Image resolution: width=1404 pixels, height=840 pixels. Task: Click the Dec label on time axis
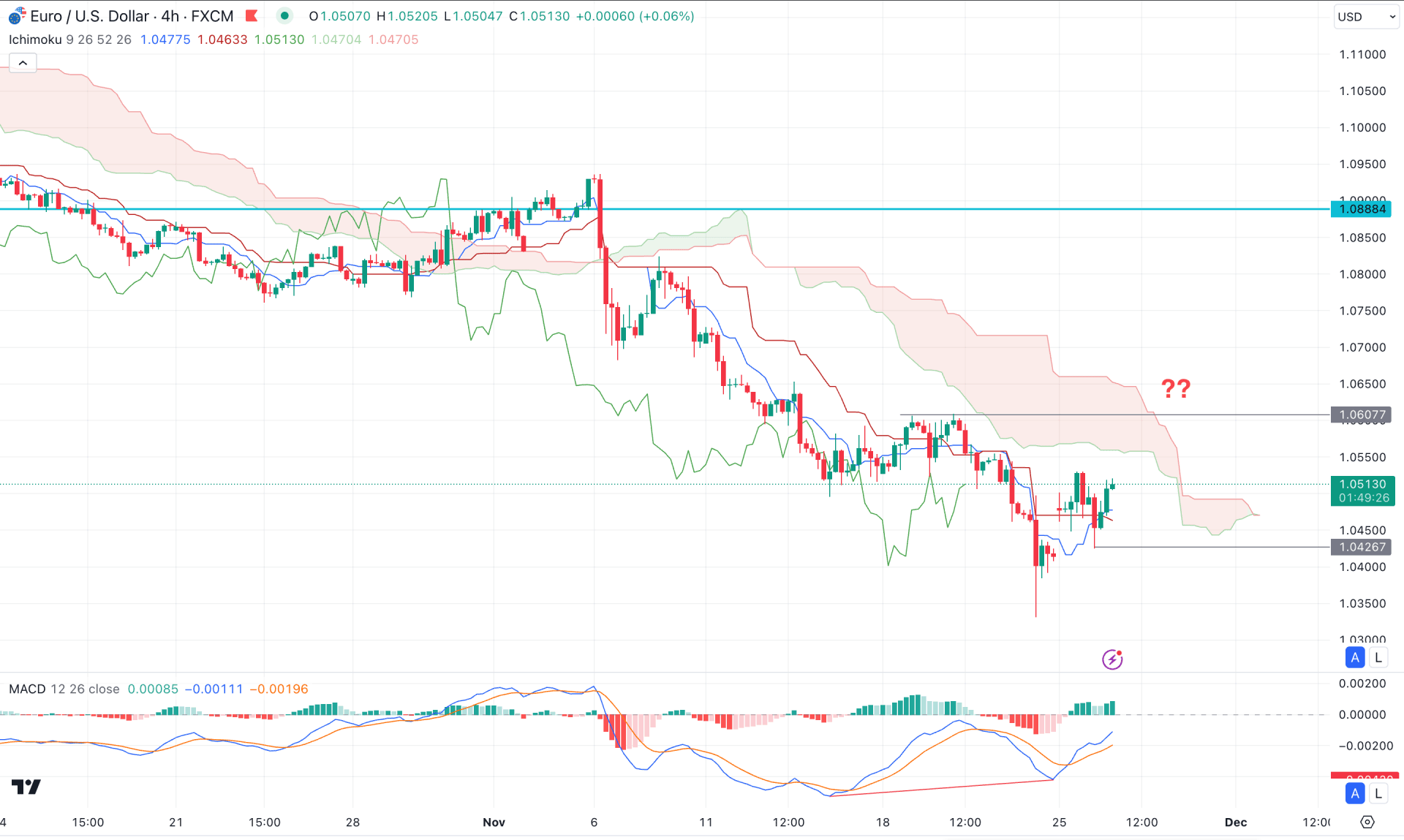coord(1236,822)
